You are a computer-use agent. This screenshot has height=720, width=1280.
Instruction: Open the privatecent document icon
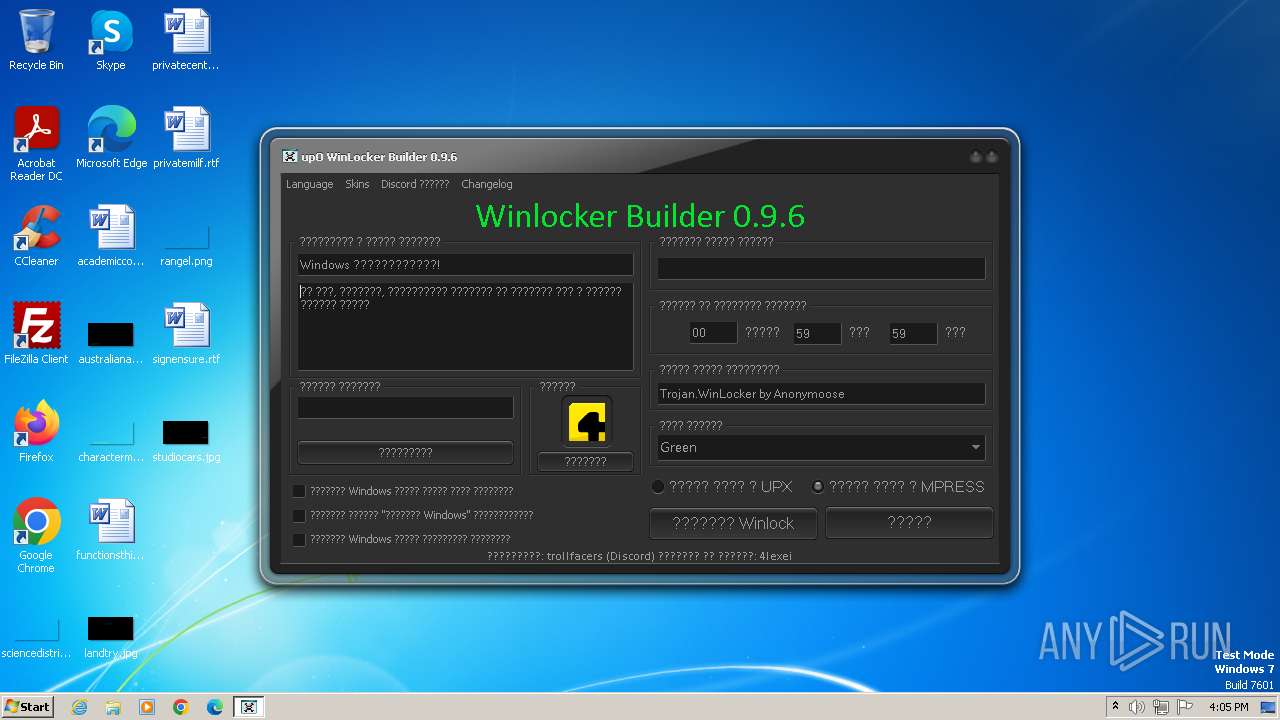pos(186,40)
